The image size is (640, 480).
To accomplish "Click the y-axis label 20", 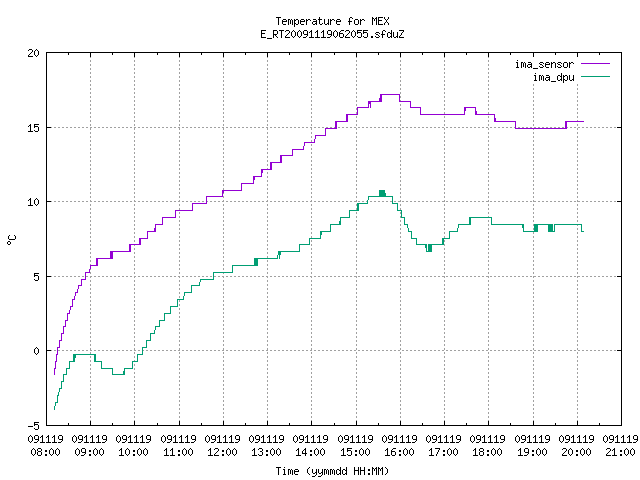I will 33,53.
